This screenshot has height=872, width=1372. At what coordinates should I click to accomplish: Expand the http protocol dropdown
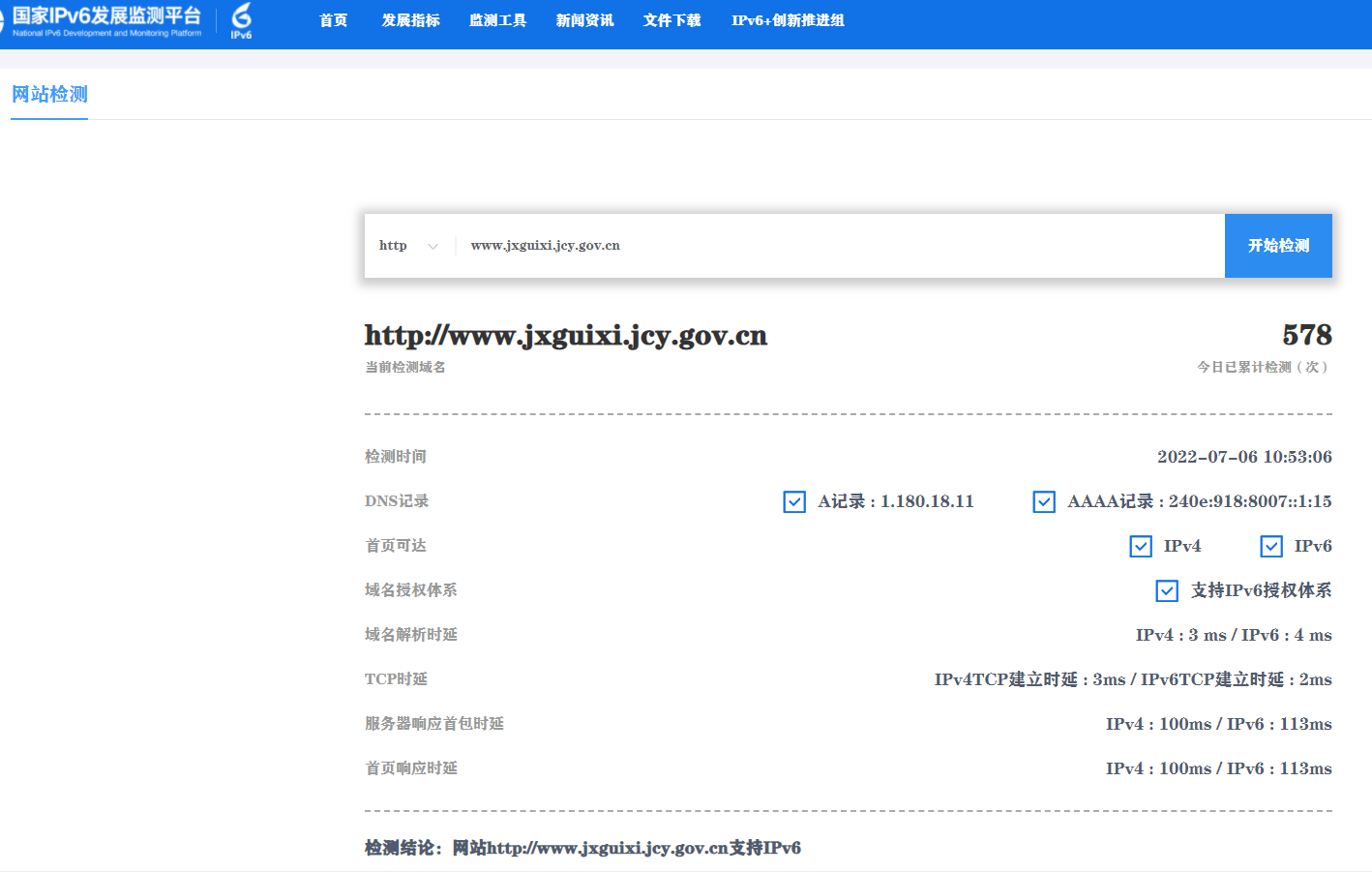[408, 246]
